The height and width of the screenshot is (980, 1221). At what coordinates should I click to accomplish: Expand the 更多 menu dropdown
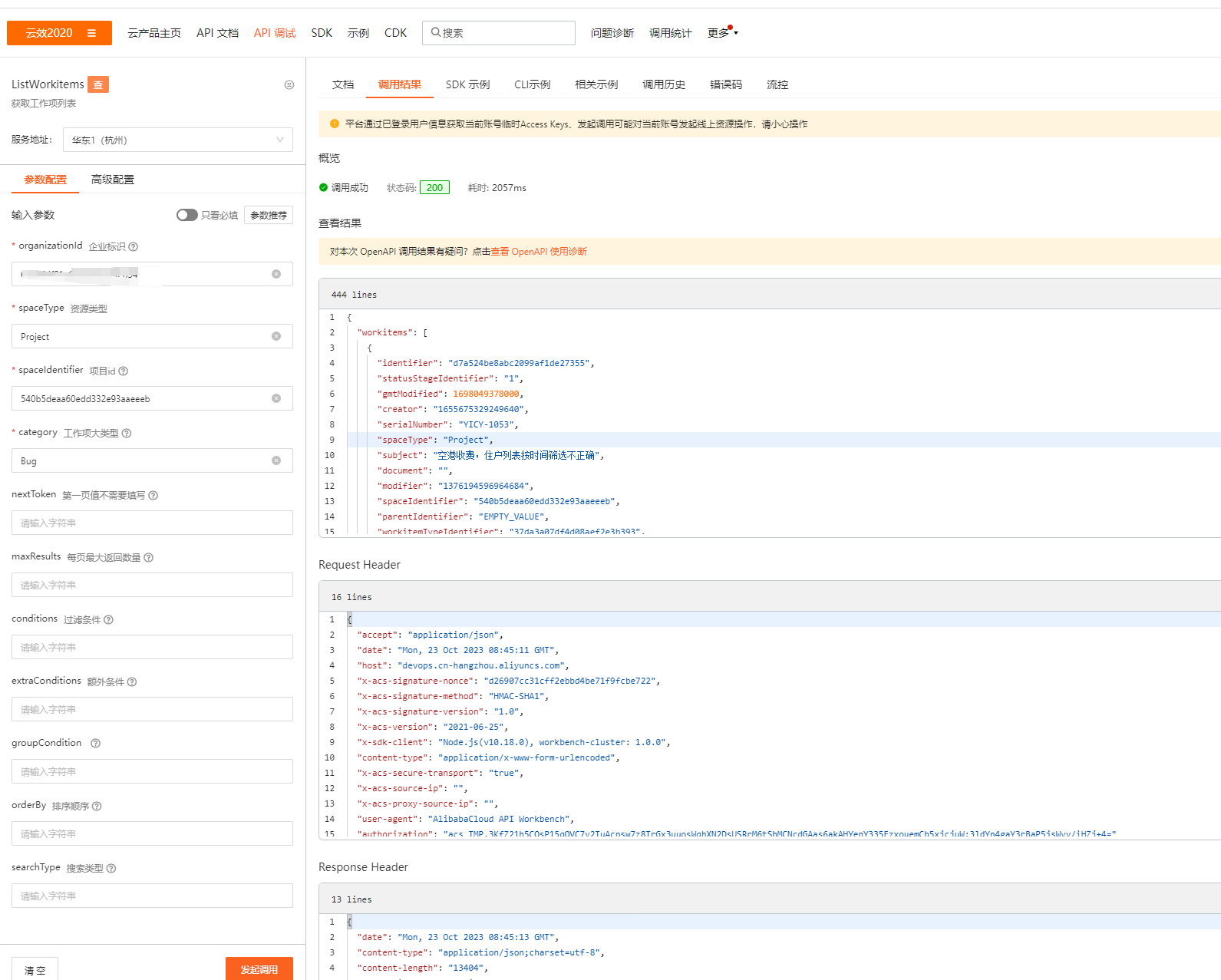pos(723,33)
